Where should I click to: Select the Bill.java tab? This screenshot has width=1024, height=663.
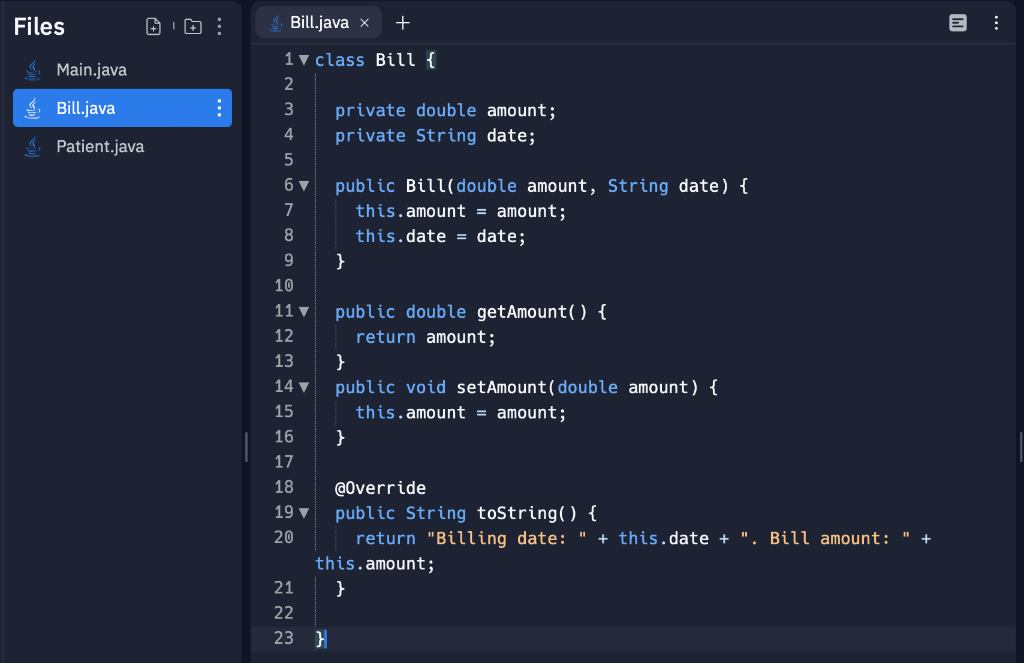pyautogui.click(x=318, y=21)
